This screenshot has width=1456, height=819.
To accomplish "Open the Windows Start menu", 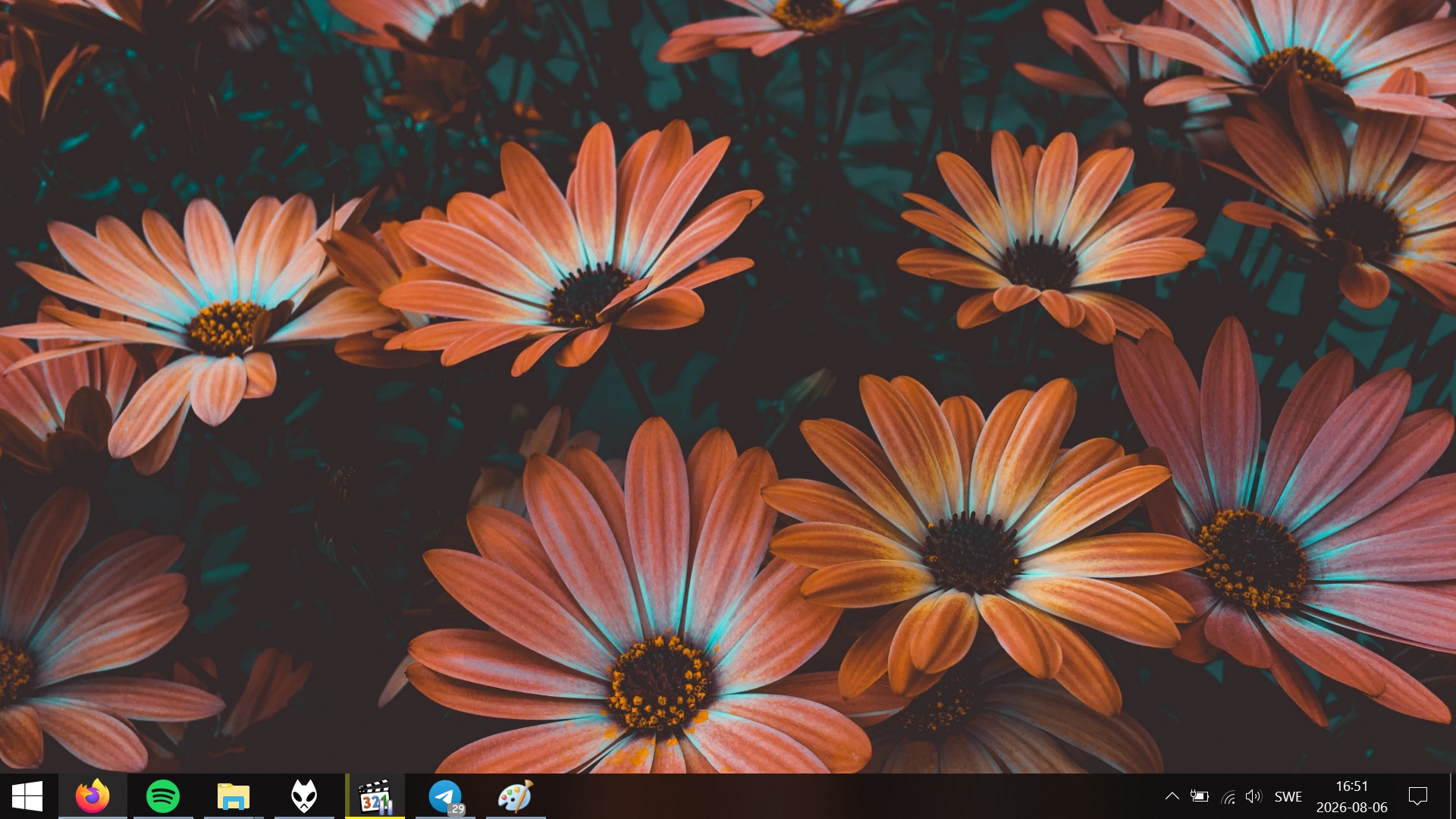I will pos(28,796).
